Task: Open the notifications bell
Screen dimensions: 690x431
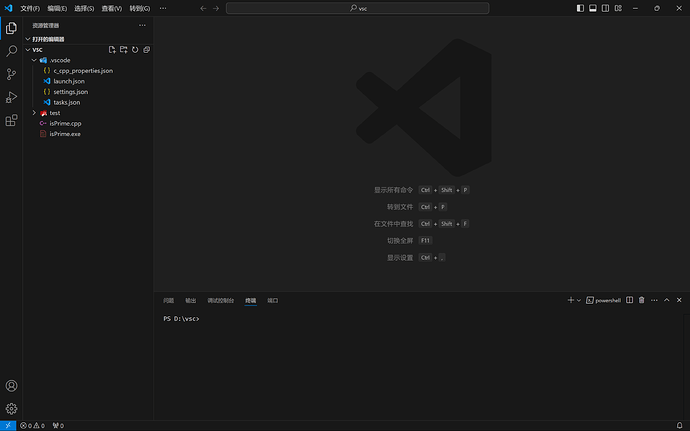Action: tap(679, 426)
